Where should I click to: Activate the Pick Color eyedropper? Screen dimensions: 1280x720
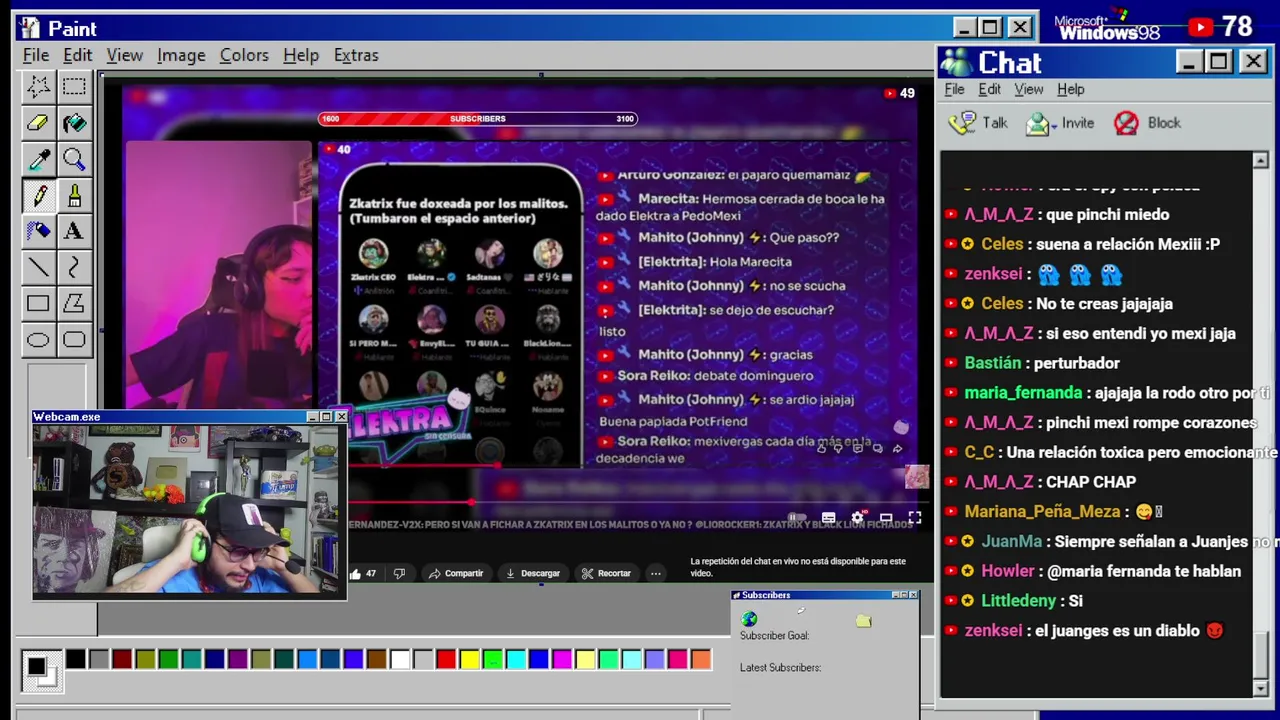(x=38, y=159)
